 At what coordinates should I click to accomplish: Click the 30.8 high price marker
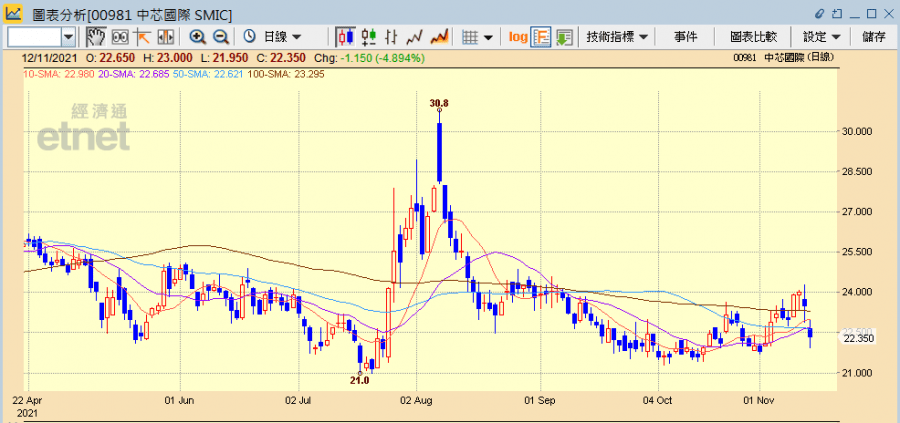point(439,103)
